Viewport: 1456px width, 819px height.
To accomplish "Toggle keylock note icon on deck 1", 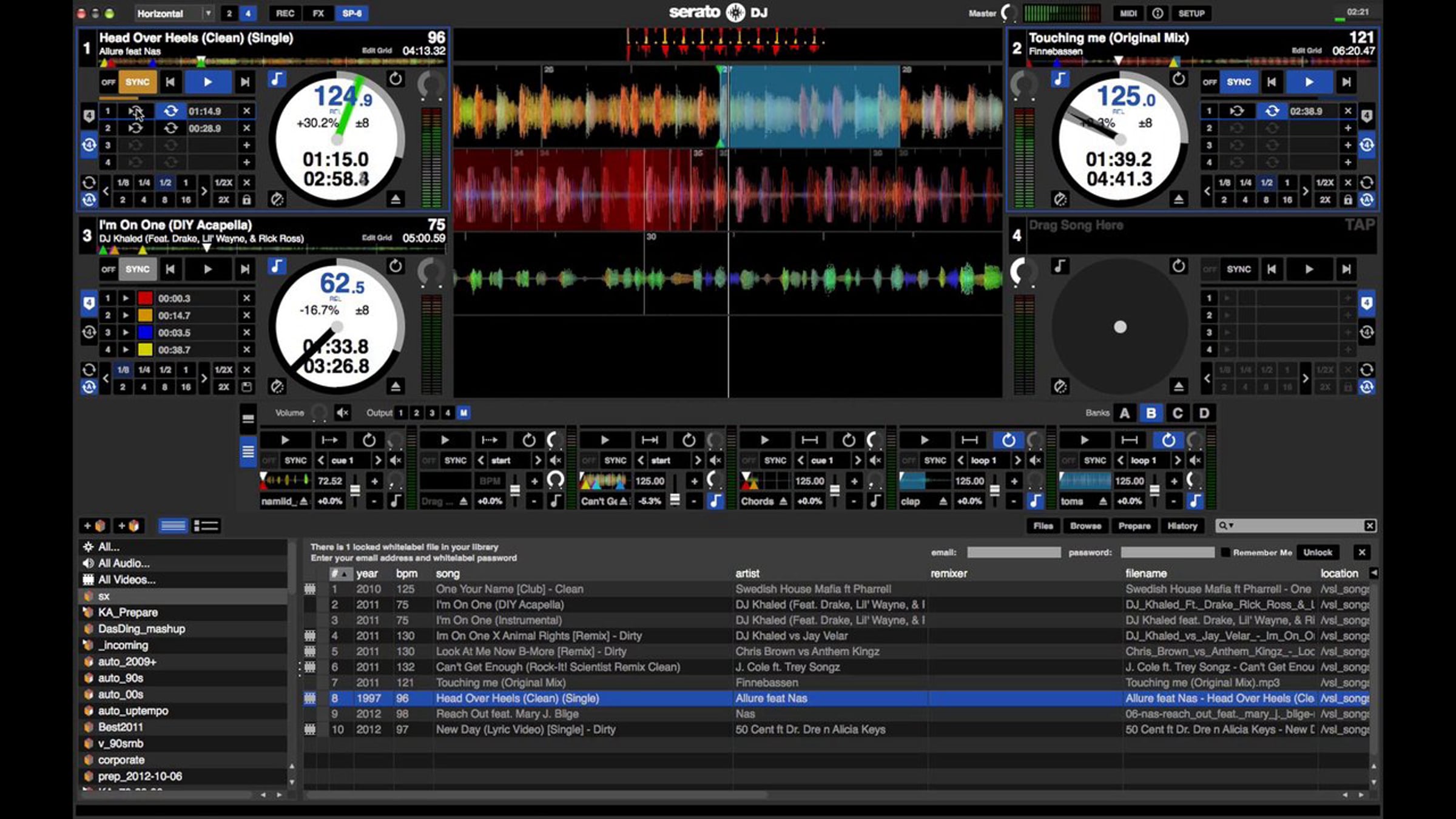I will click(277, 79).
